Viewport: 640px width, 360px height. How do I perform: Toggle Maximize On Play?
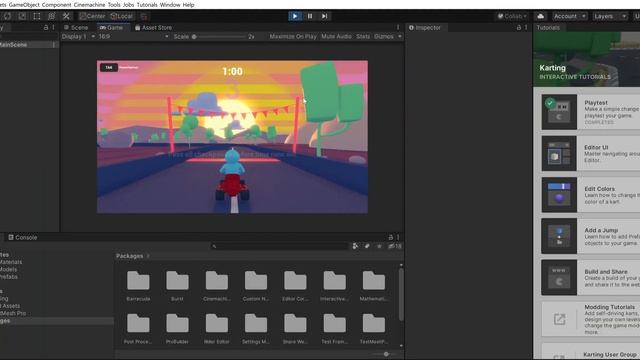pyautogui.click(x=293, y=36)
